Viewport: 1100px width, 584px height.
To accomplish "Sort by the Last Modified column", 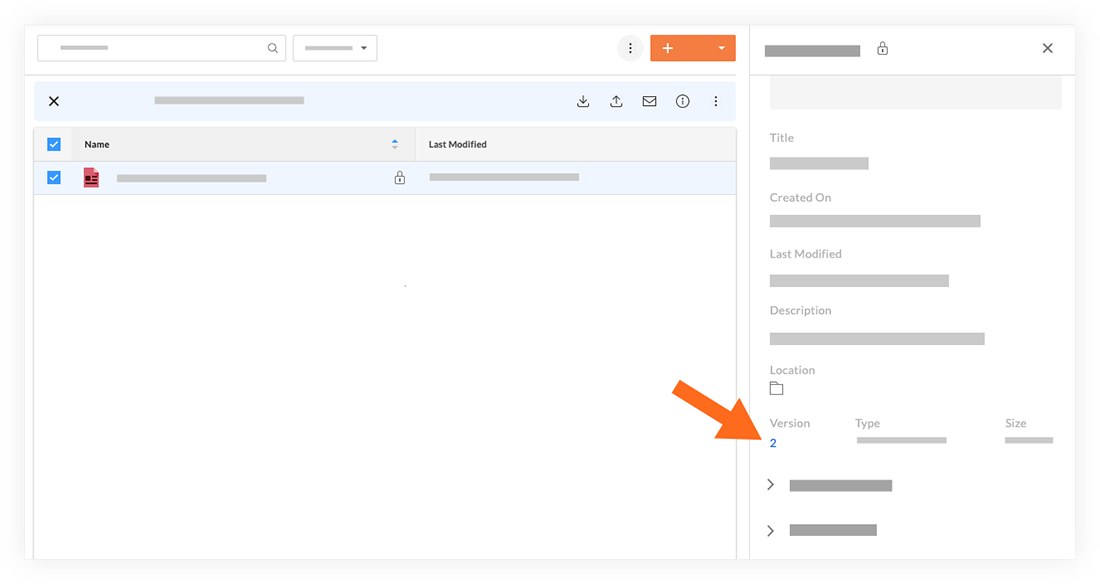I will (457, 144).
